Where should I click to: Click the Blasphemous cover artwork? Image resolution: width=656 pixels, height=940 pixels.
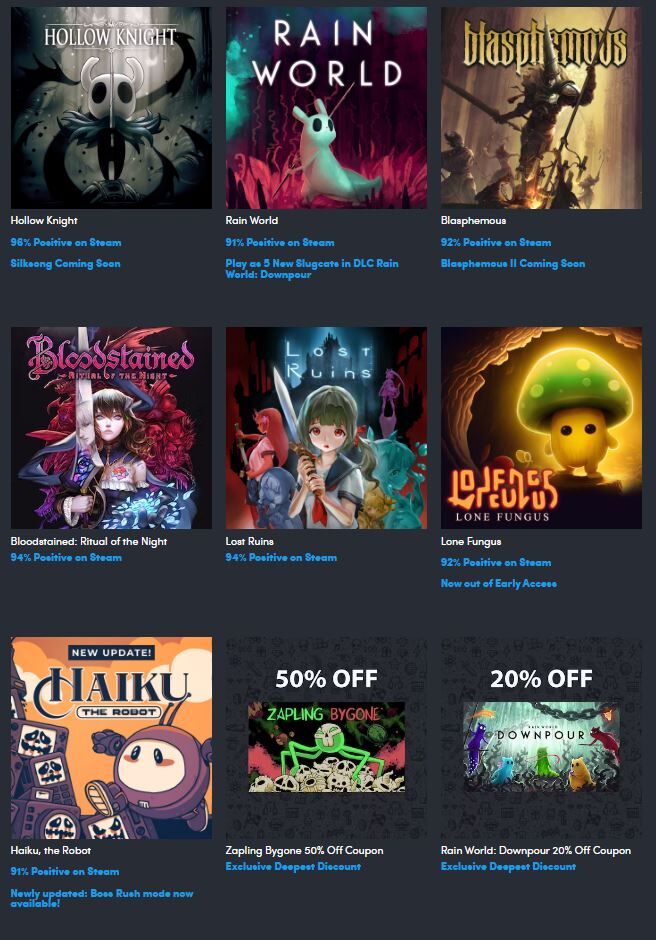tap(541, 108)
